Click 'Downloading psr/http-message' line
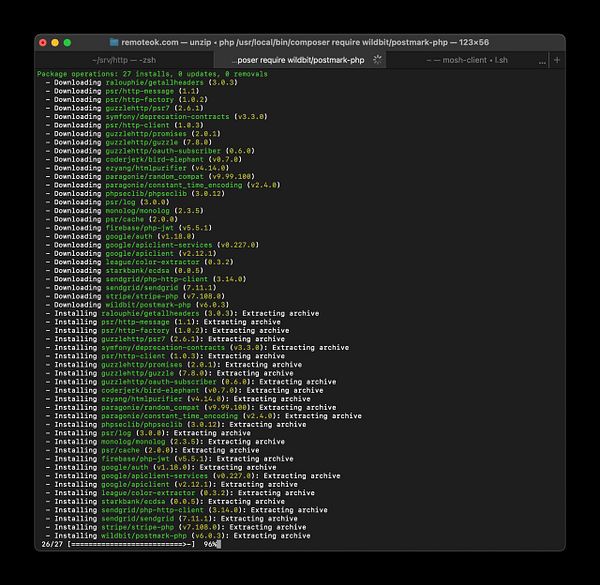This screenshot has height=585, width=600. [x=122, y=91]
